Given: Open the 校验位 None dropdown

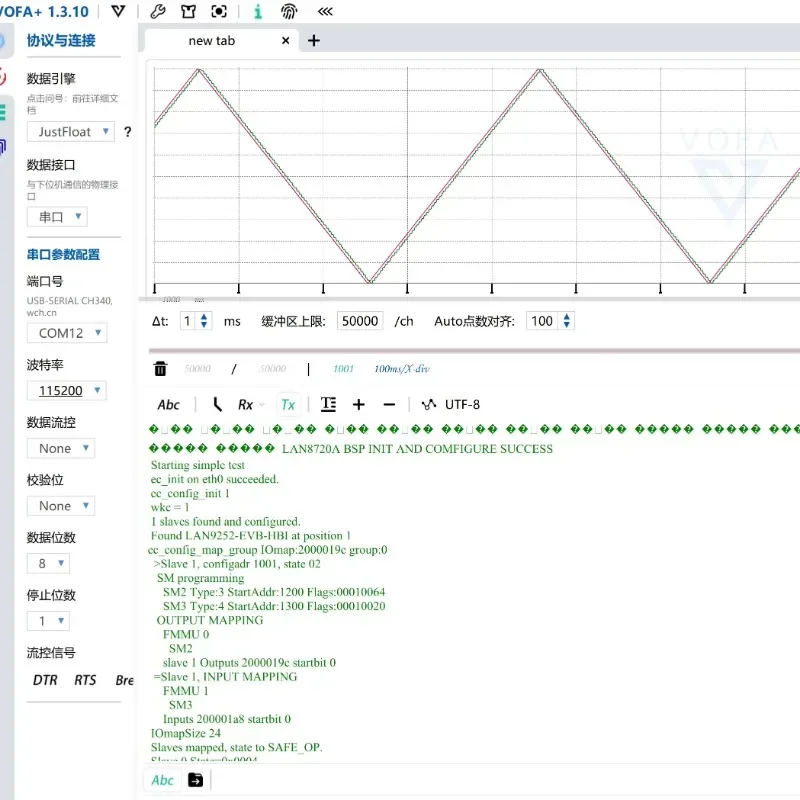Looking at the screenshot, I should (x=61, y=506).
